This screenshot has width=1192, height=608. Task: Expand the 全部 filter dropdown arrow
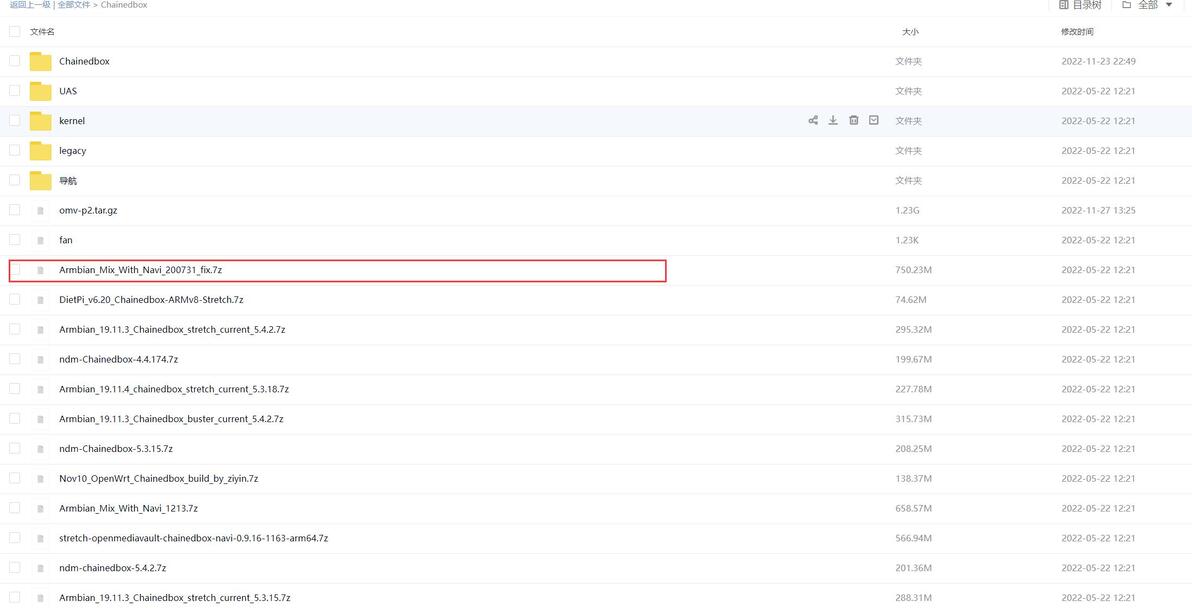pos(1169,5)
